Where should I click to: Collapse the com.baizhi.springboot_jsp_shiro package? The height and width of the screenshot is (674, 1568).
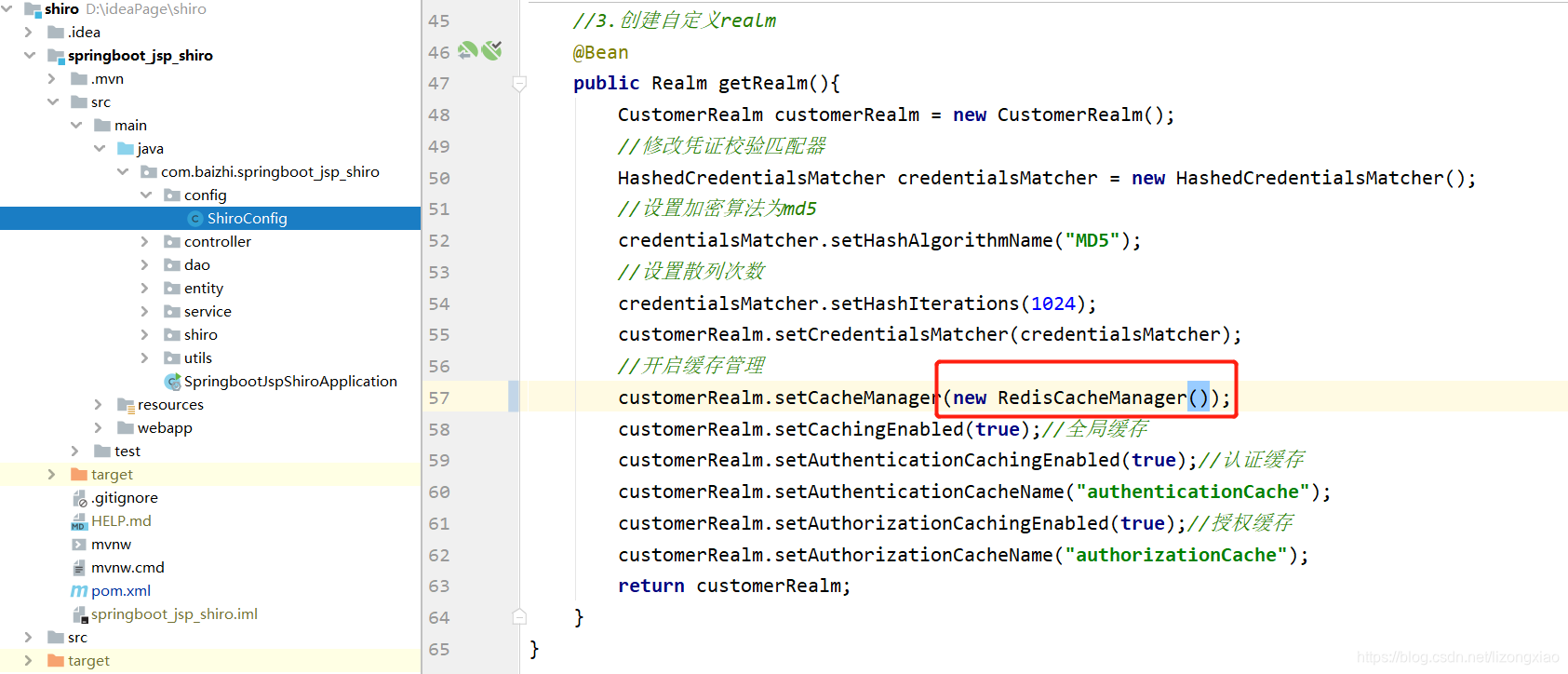click(123, 172)
